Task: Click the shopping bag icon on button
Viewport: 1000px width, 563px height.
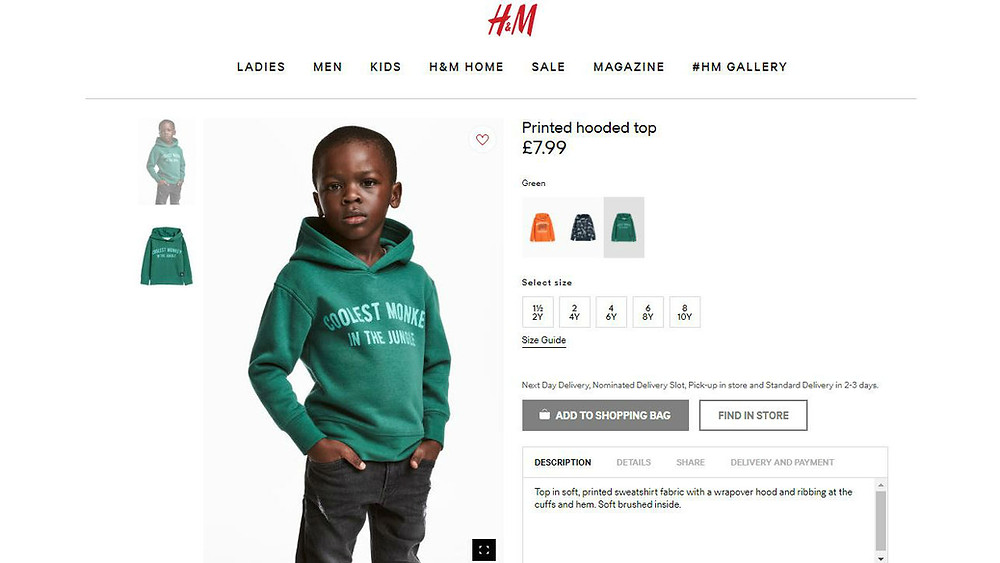Action: tap(544, 414)
